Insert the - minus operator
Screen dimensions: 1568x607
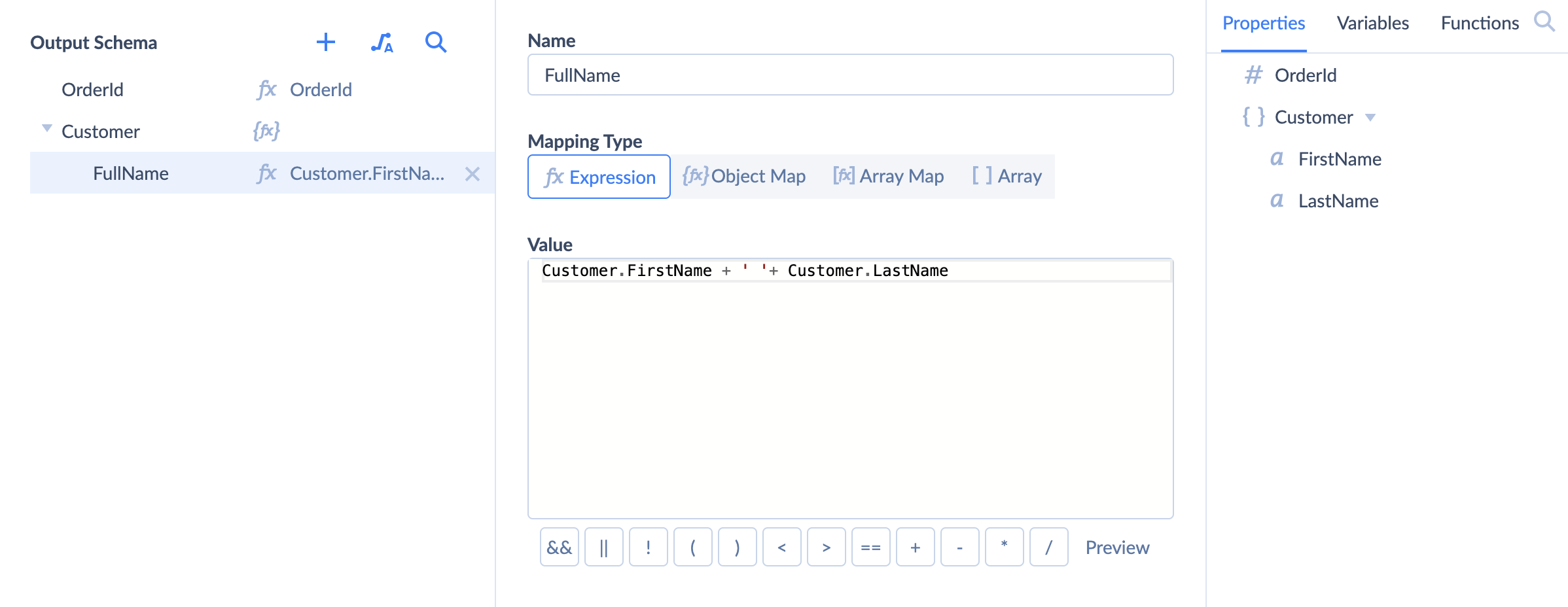click(x=960, y=547)
